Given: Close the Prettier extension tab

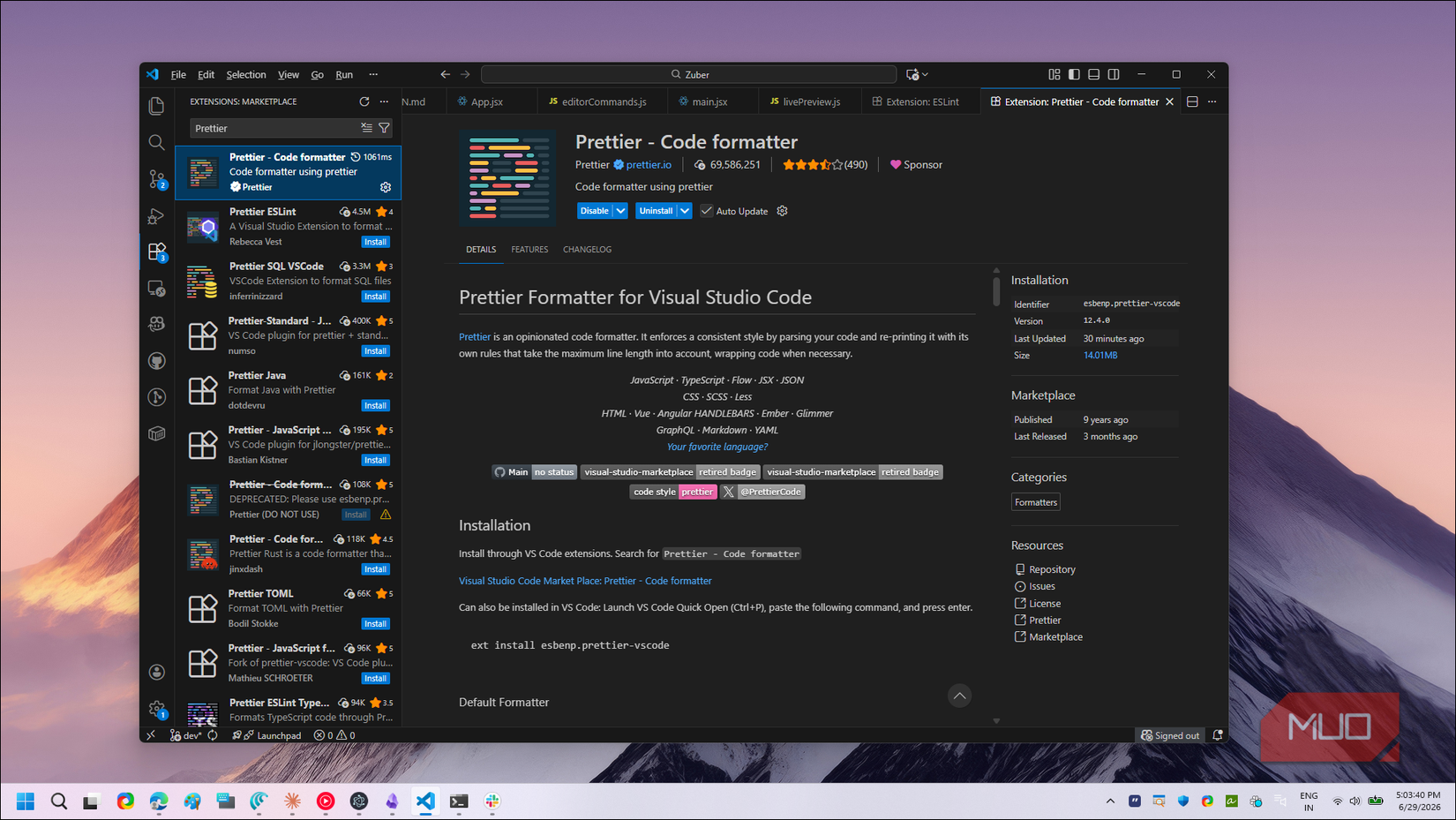Looking at the screenshot, I should pyautogui.click(x=1170, y=102).
